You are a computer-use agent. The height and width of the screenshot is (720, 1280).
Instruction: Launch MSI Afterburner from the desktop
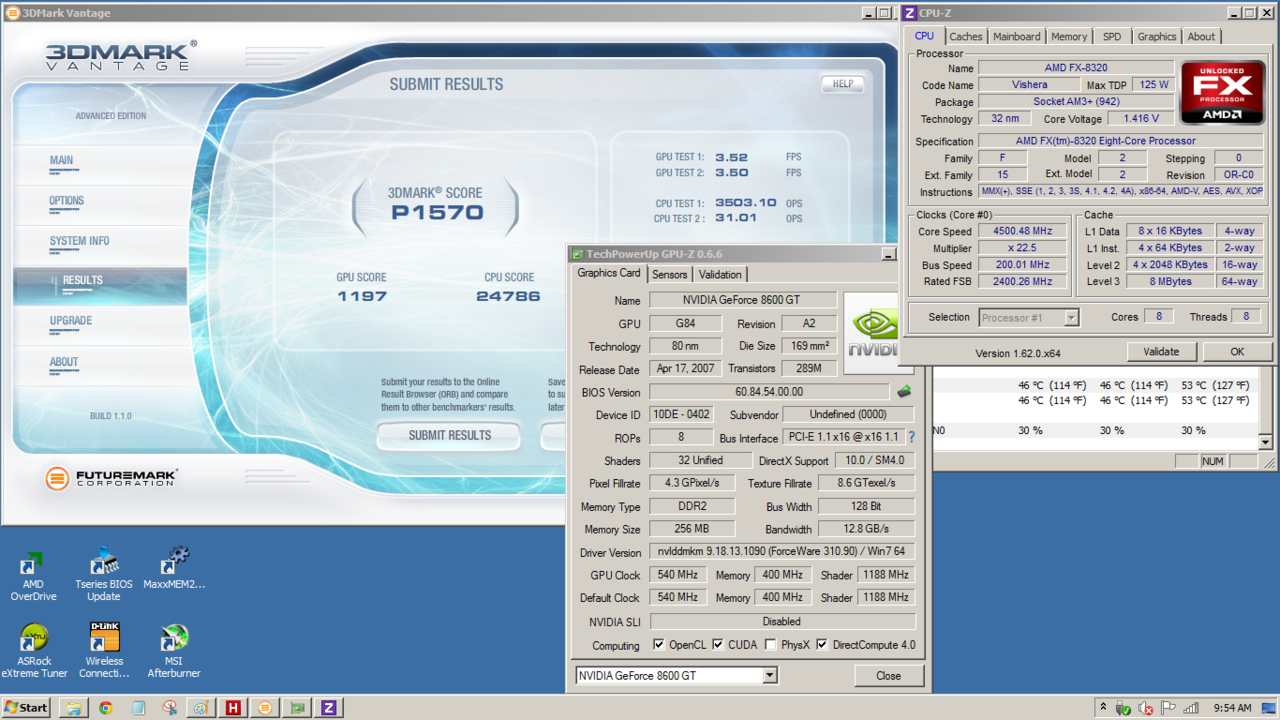(x=174, y=651)
